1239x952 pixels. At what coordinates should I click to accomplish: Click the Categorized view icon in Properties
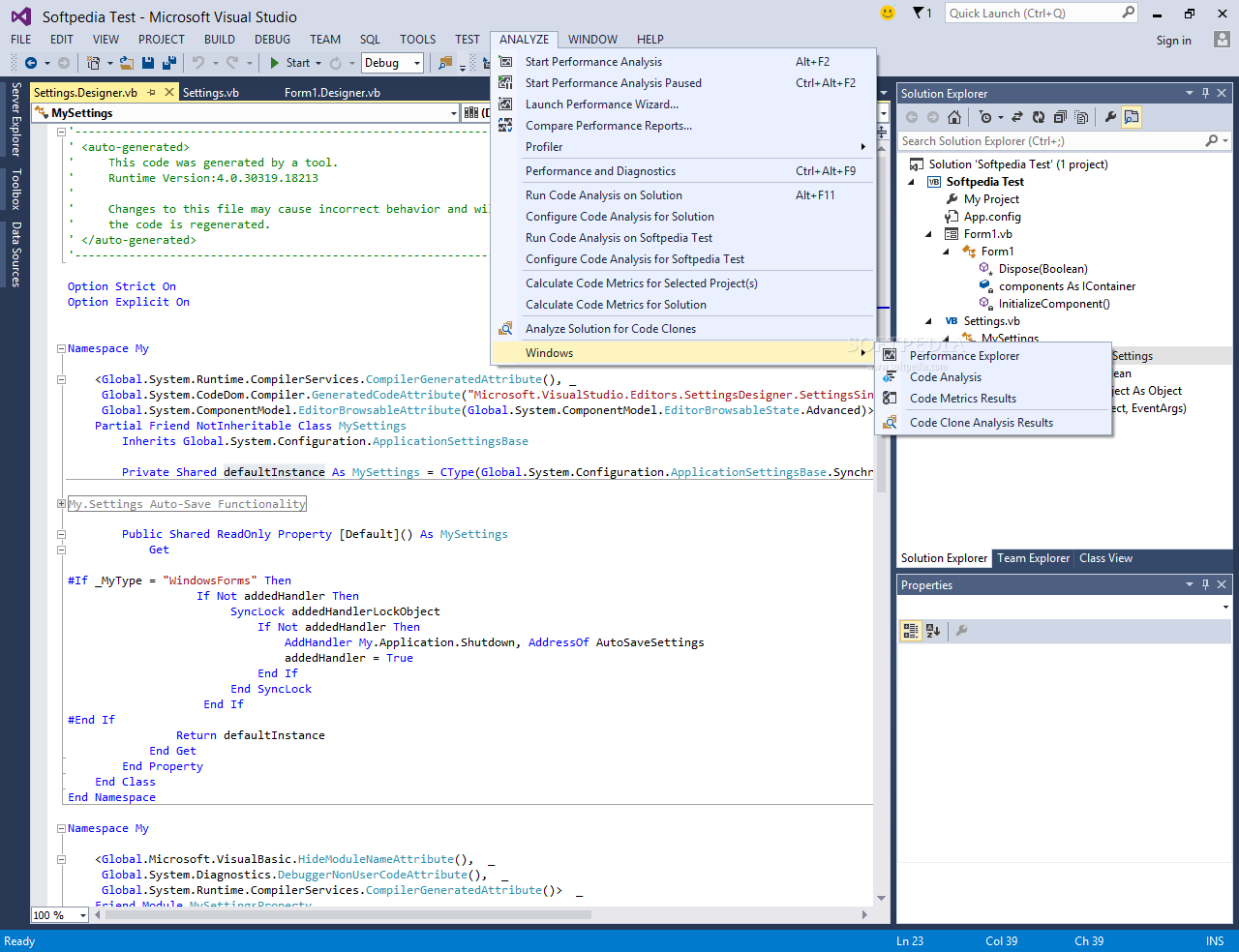click(911, 631)
